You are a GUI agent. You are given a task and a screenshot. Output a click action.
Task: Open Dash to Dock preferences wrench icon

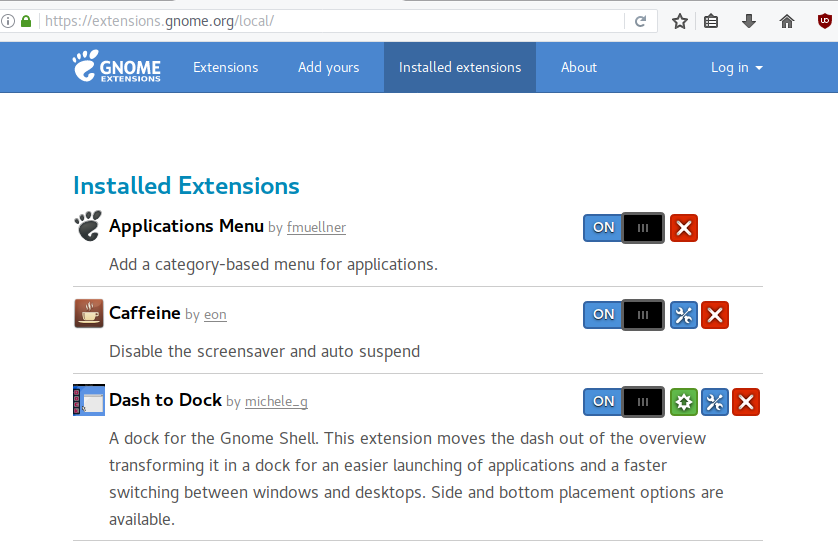pos(715,402)
